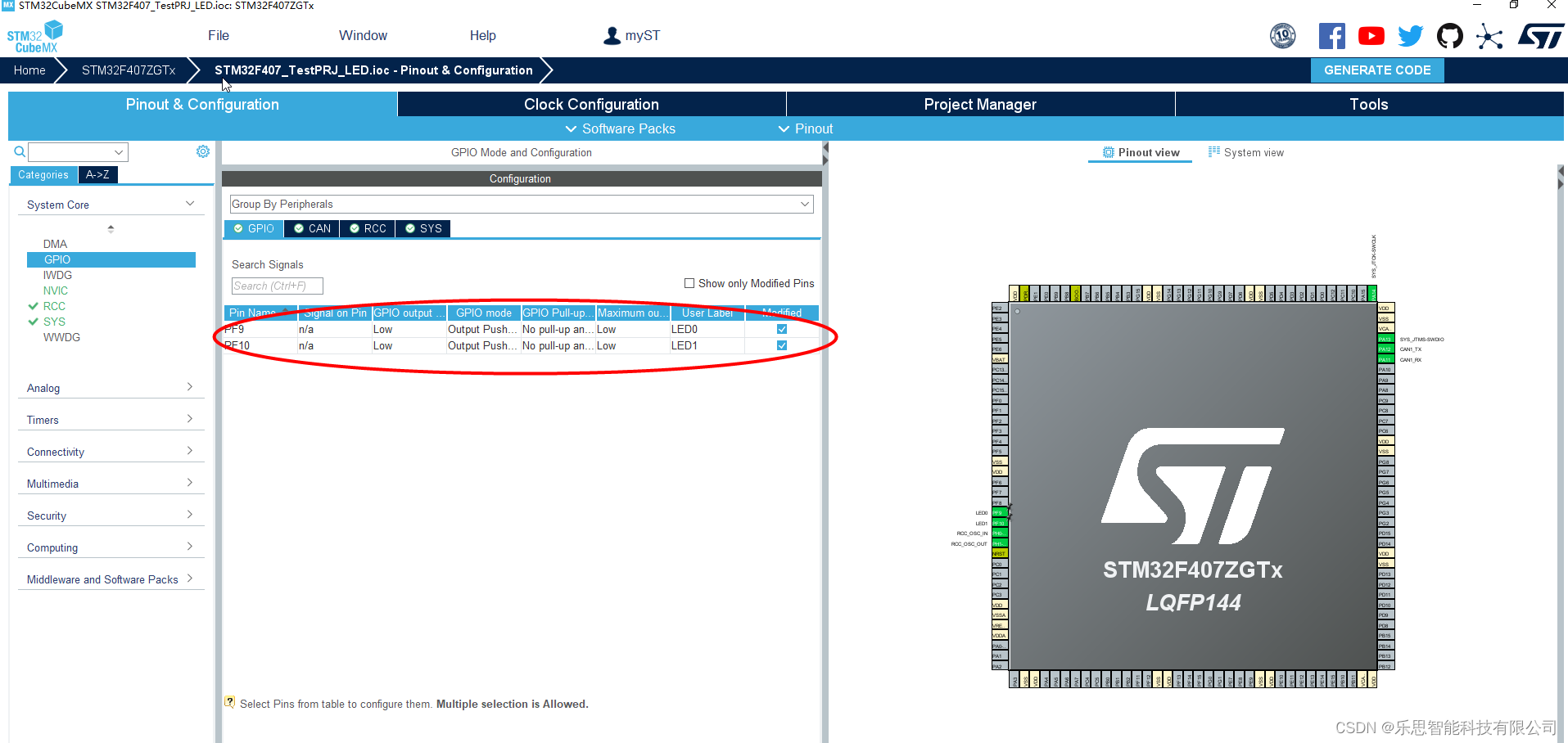The height and width of the screenshot is (743, 1568).
Task: Select the RCC peripheral tab
Action: point(368,228)
